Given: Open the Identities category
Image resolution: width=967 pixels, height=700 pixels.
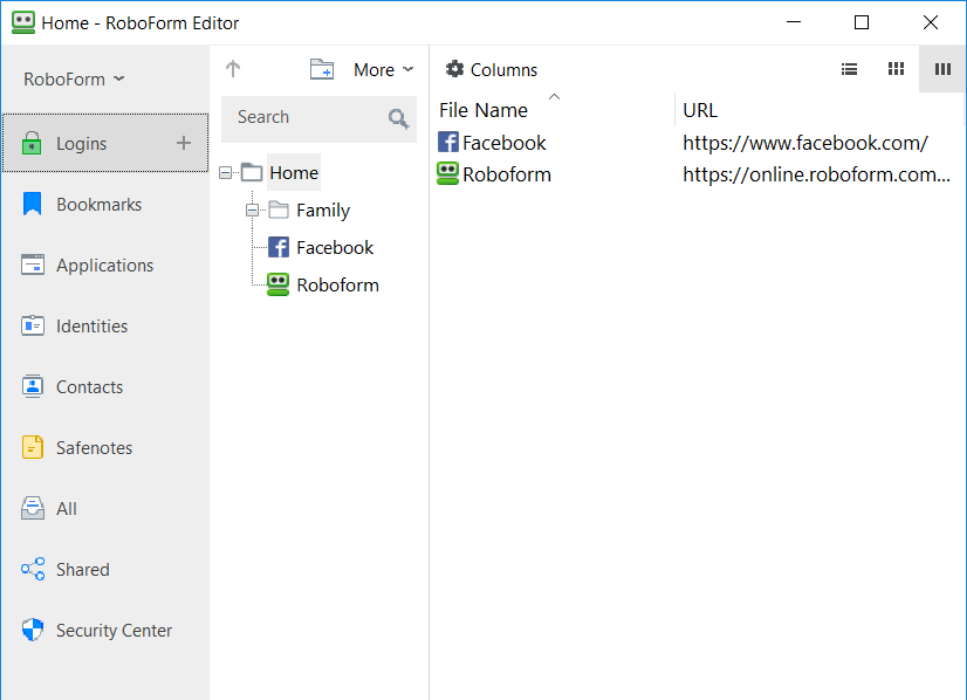Looking at the screenshot, I should point(105,326).
